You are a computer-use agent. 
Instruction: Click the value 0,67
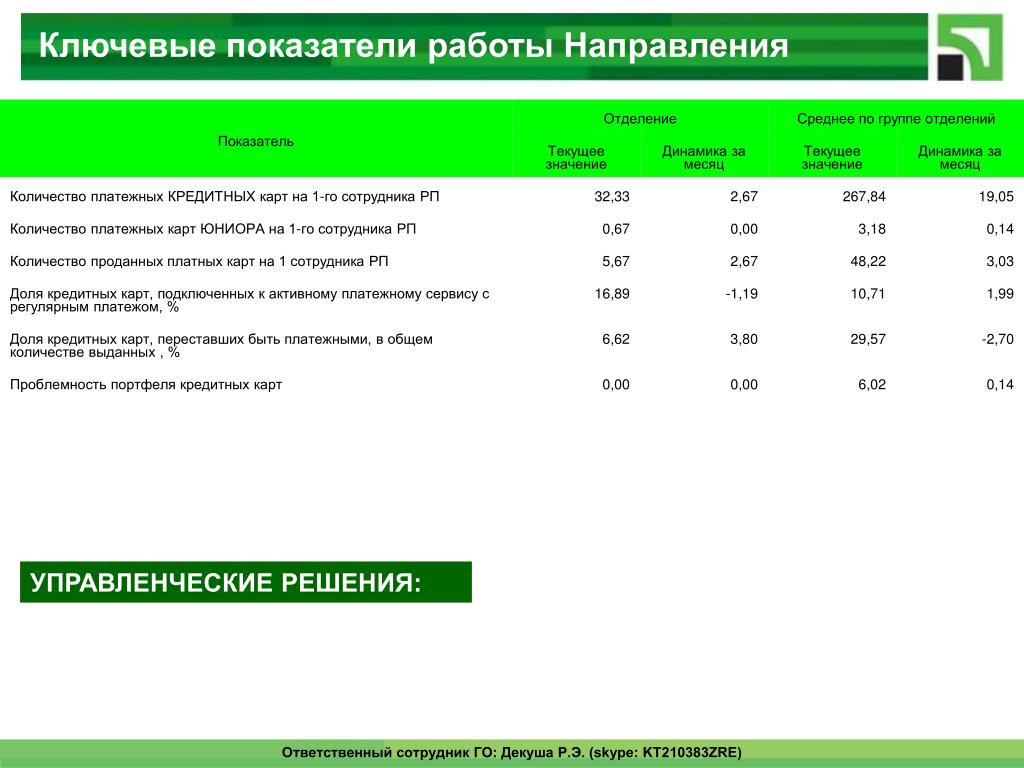coord(616,229)
